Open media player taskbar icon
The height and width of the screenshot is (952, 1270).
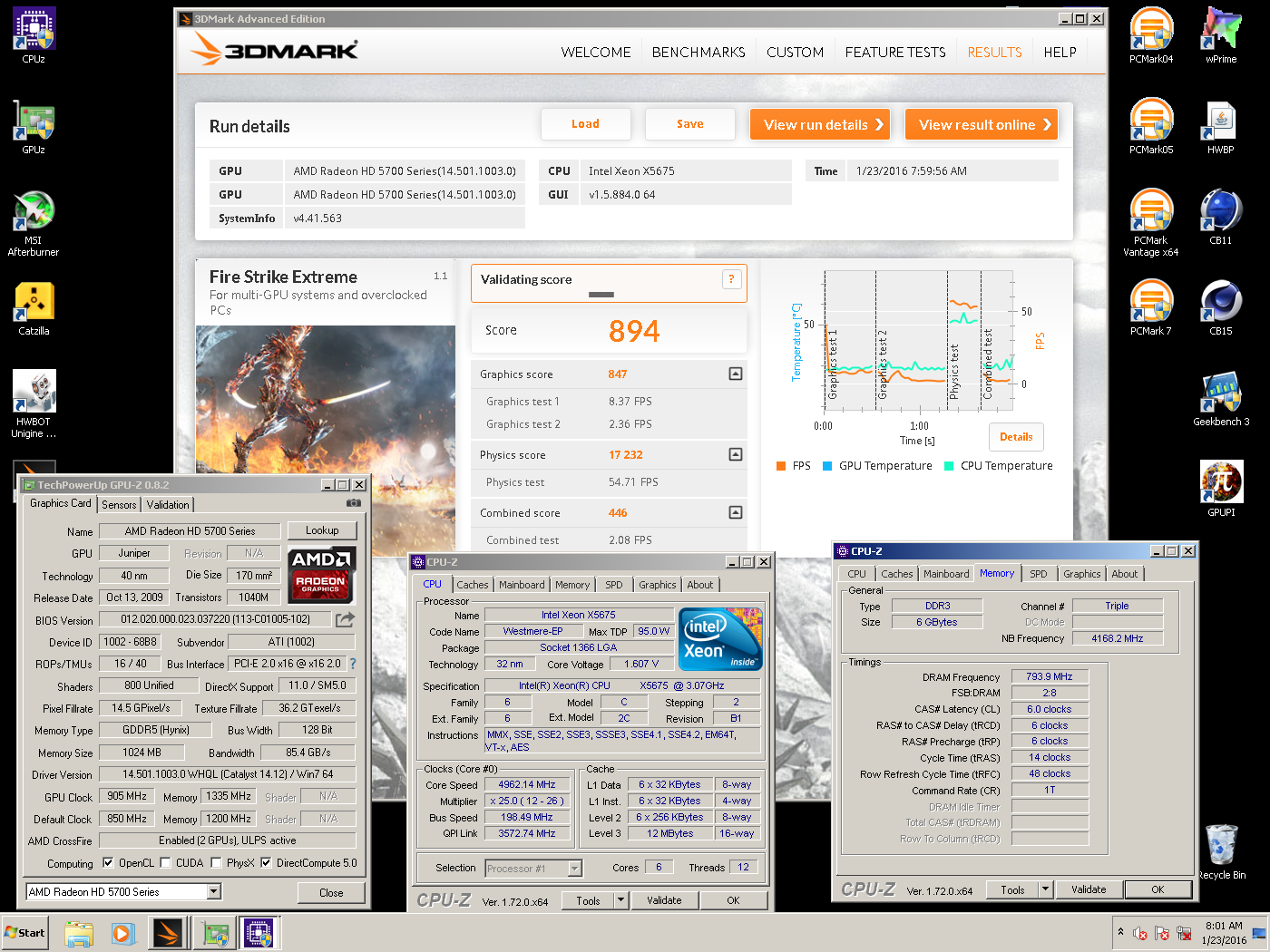(x=123, y=933)
